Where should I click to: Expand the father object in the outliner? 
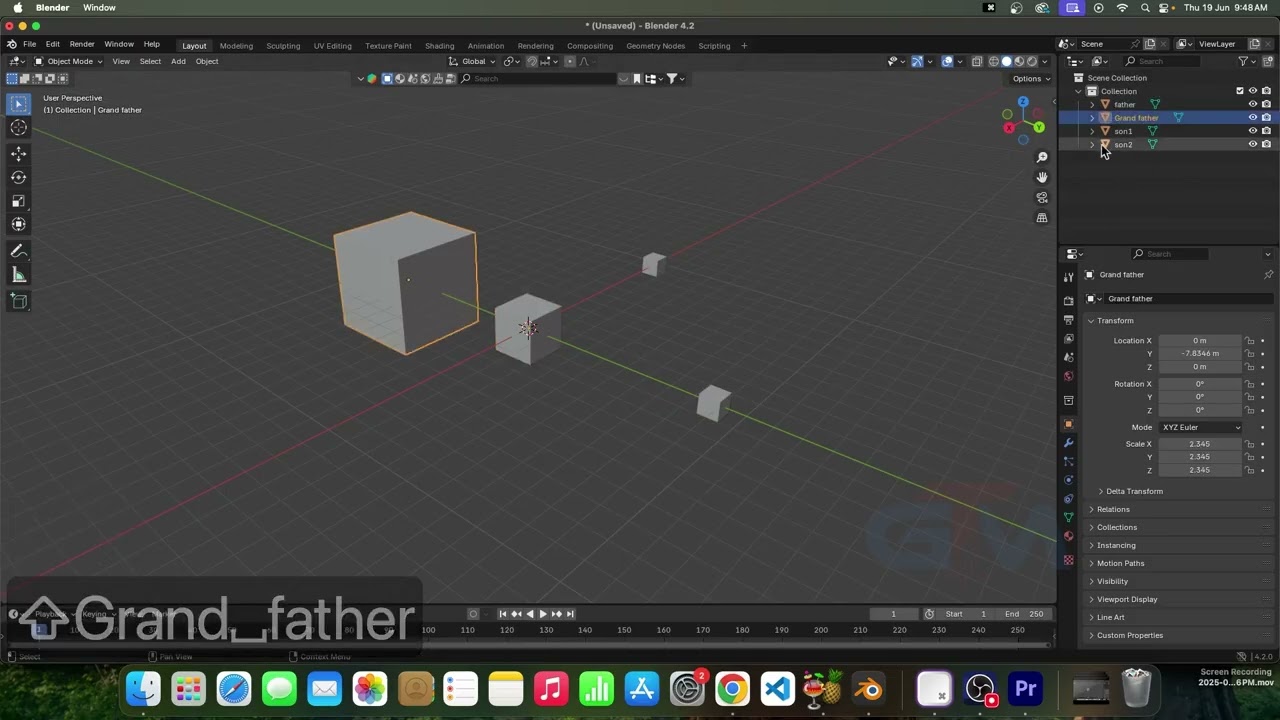[1091, 104]
